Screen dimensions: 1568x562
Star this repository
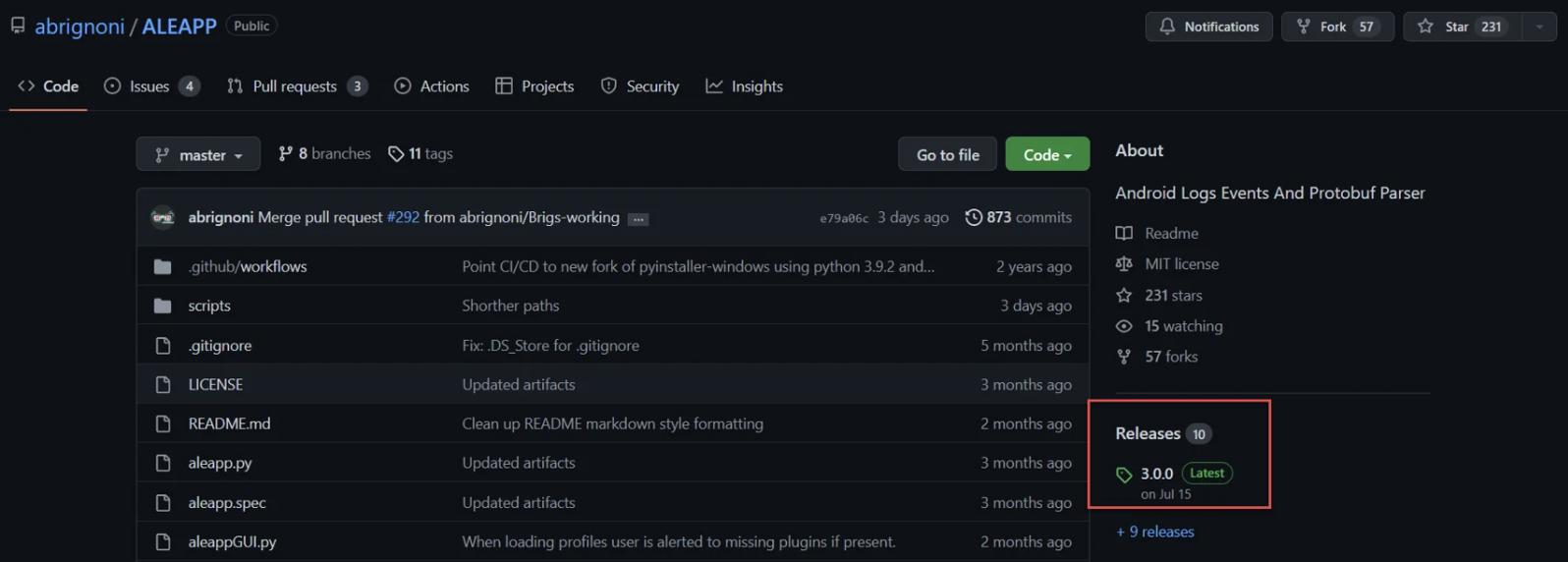pos(1462,27)
